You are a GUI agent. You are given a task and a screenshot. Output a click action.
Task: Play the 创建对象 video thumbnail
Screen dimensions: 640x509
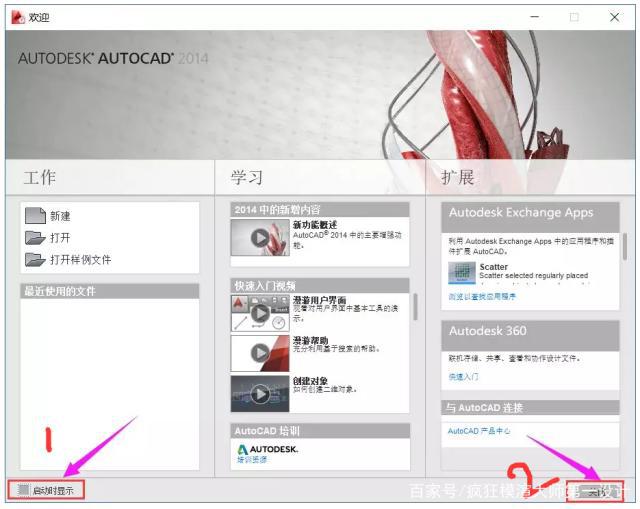click(260, 393)
